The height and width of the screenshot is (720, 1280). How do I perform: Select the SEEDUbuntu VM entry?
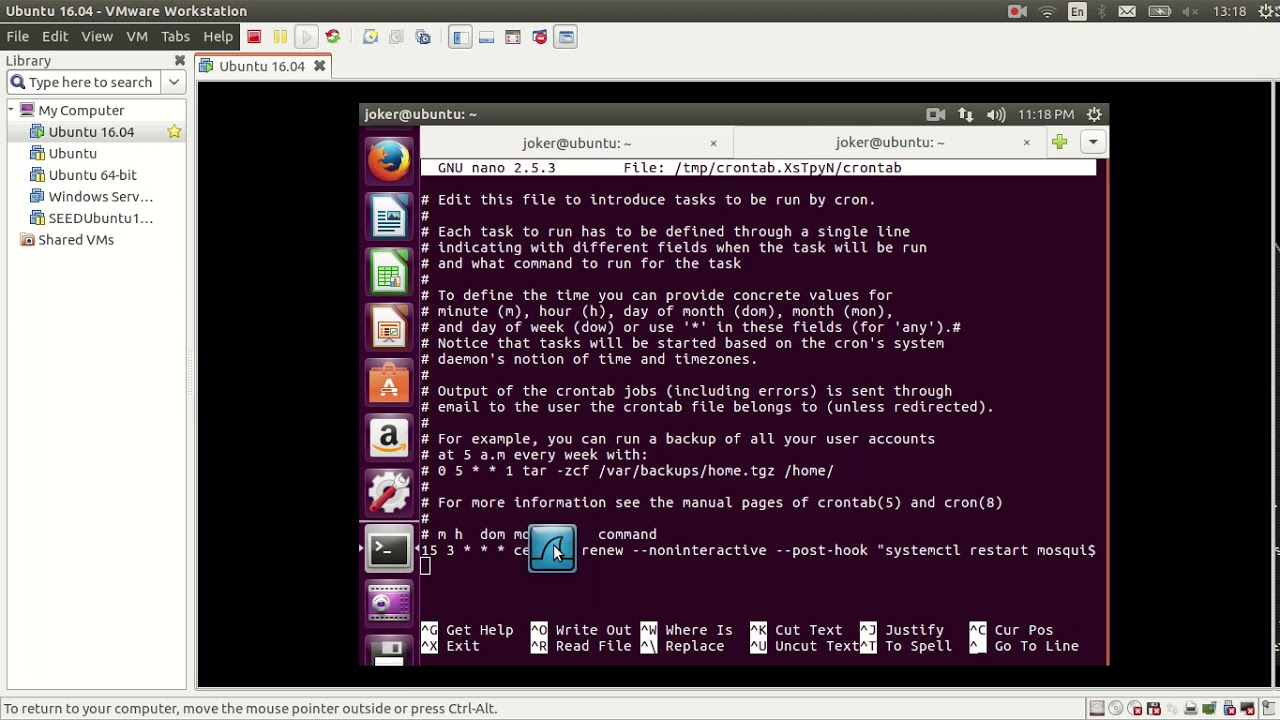100,218
